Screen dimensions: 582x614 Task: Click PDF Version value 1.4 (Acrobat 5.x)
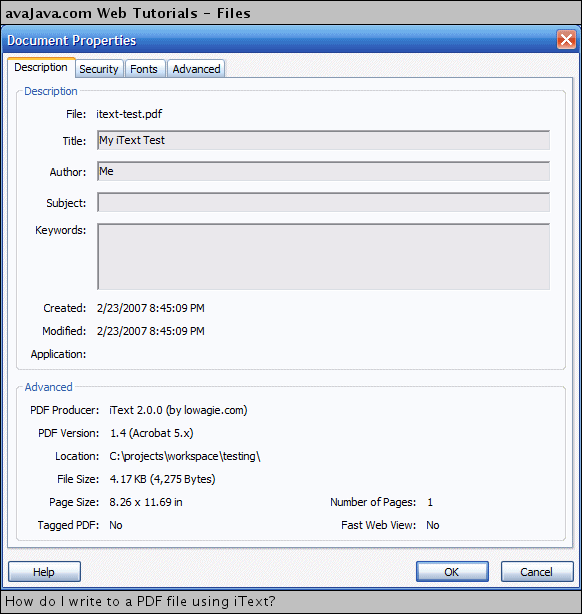[x=152, y=433]
